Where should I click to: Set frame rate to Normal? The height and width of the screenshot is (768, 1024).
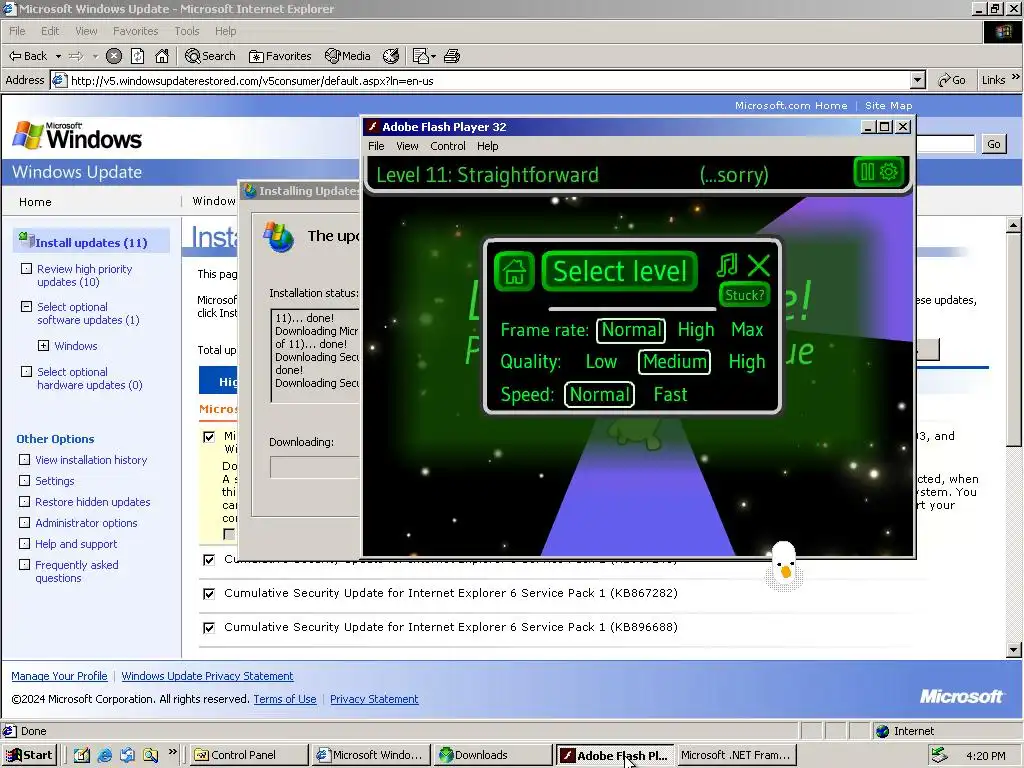pos(631,330)
